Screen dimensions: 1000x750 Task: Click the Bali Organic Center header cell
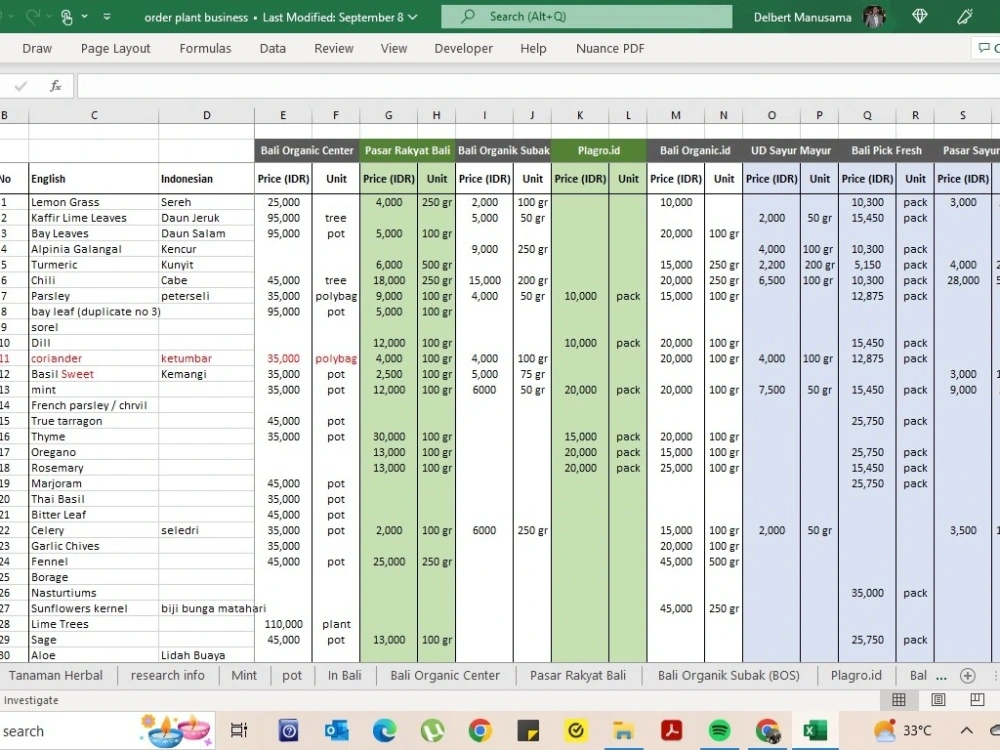click(x=307, y=151)
